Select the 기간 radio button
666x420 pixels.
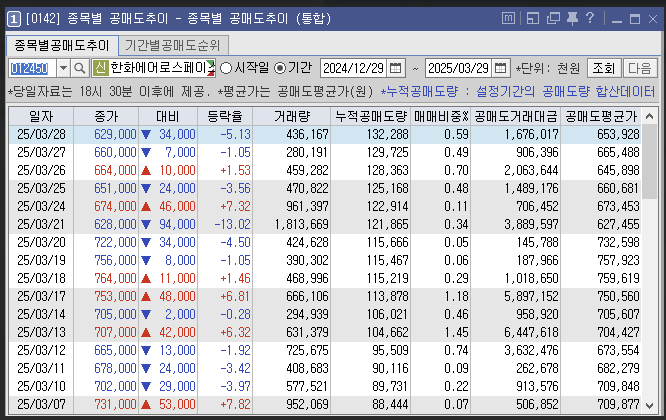pos(280,68)
